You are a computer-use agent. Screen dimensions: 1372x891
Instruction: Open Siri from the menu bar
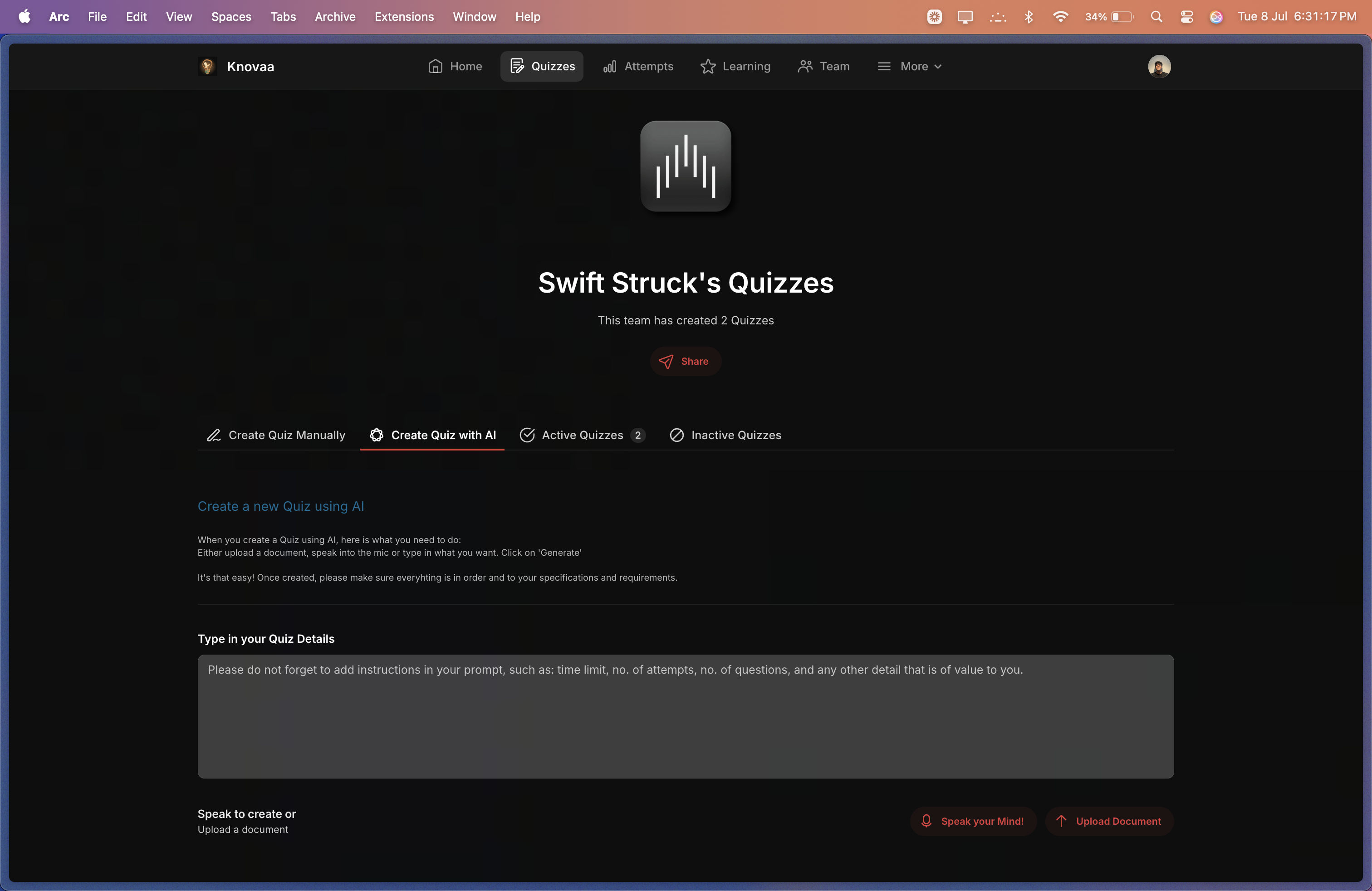tap(1216, 17)
